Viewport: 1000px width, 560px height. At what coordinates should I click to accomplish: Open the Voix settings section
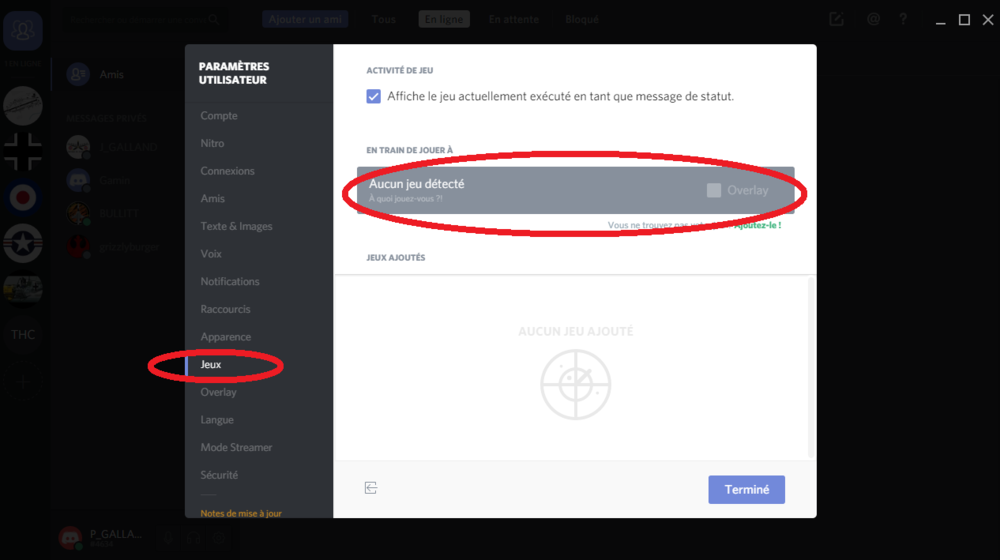[x=211, y=254]
